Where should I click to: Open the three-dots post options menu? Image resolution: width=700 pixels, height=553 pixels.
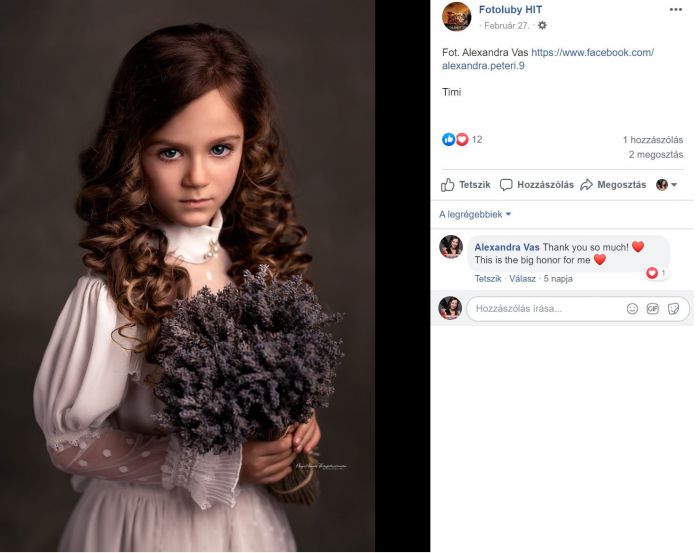[675, 10]
